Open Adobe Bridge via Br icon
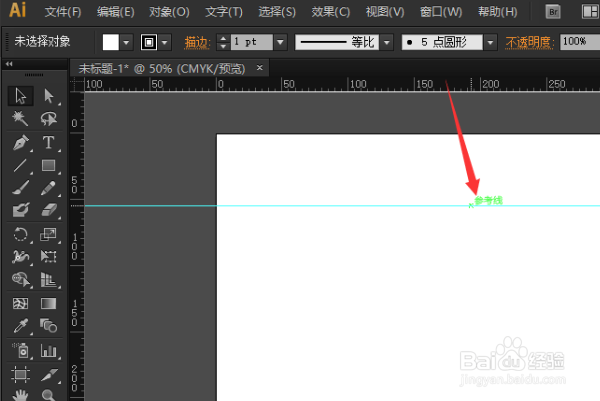 [x=553, y=12]
